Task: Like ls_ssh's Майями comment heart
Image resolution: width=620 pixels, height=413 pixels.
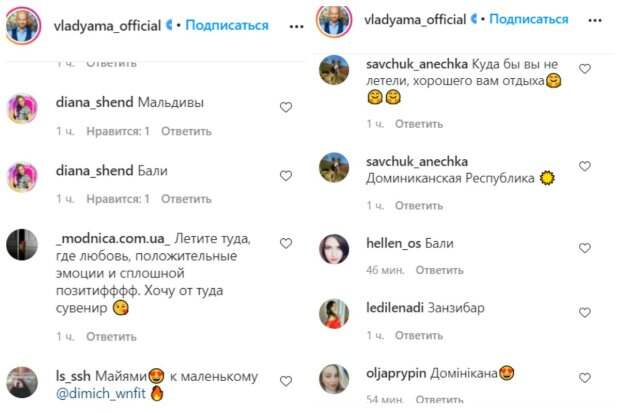Action: [286, 381]
